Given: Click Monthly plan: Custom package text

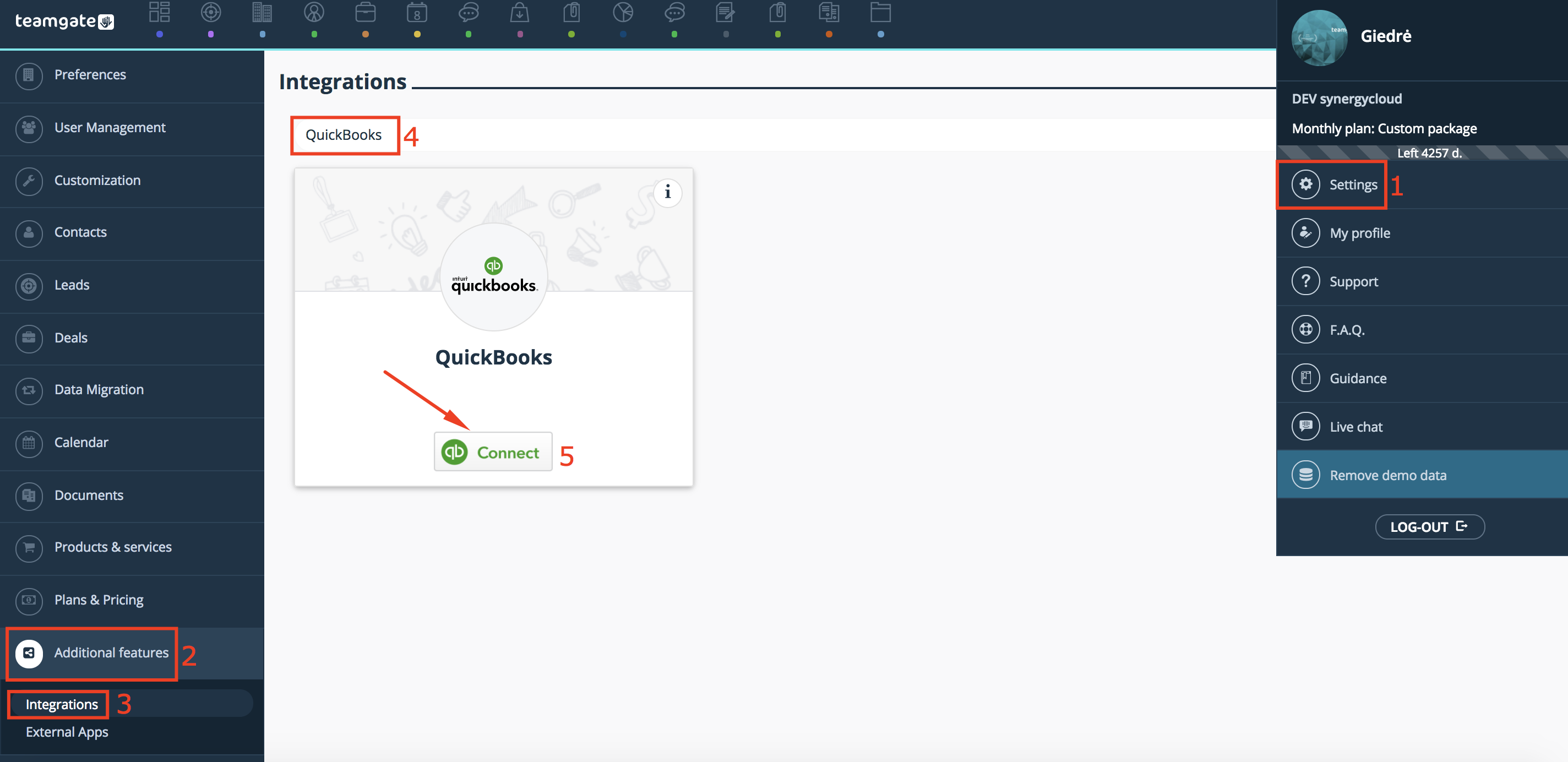Looking at the screenshot, I should click(x=1384, y=129).
